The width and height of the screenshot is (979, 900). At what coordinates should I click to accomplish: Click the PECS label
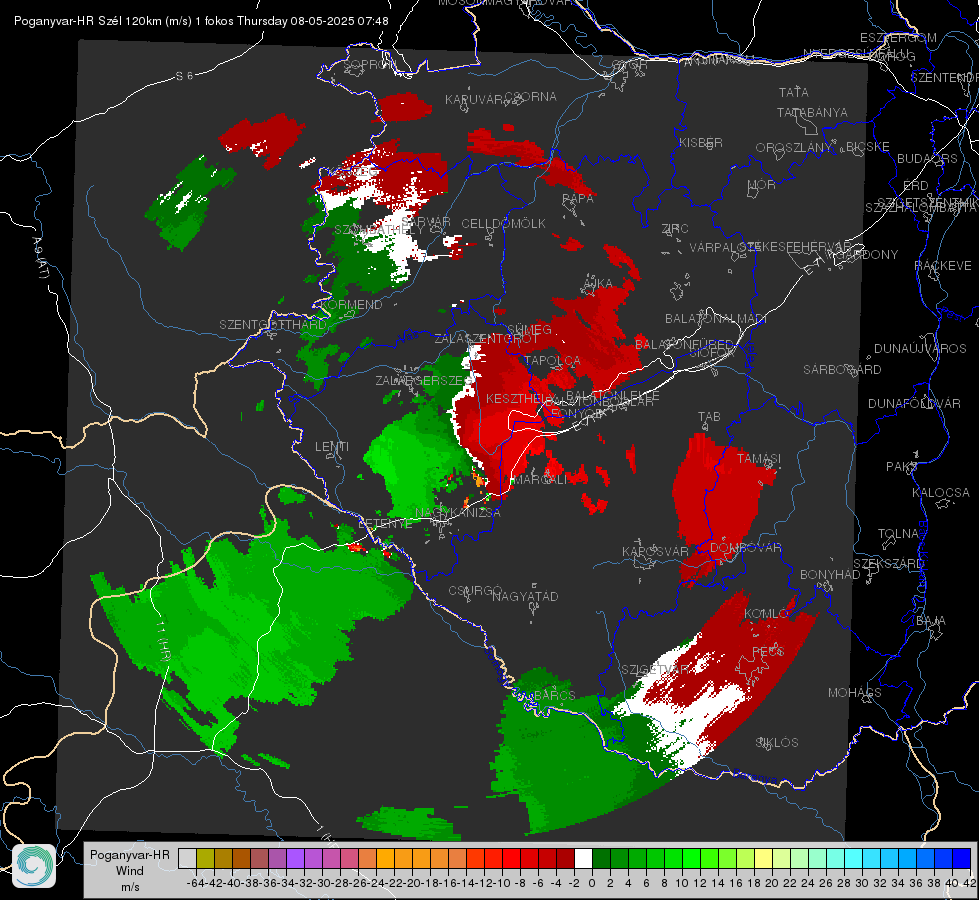click(767, 651)
